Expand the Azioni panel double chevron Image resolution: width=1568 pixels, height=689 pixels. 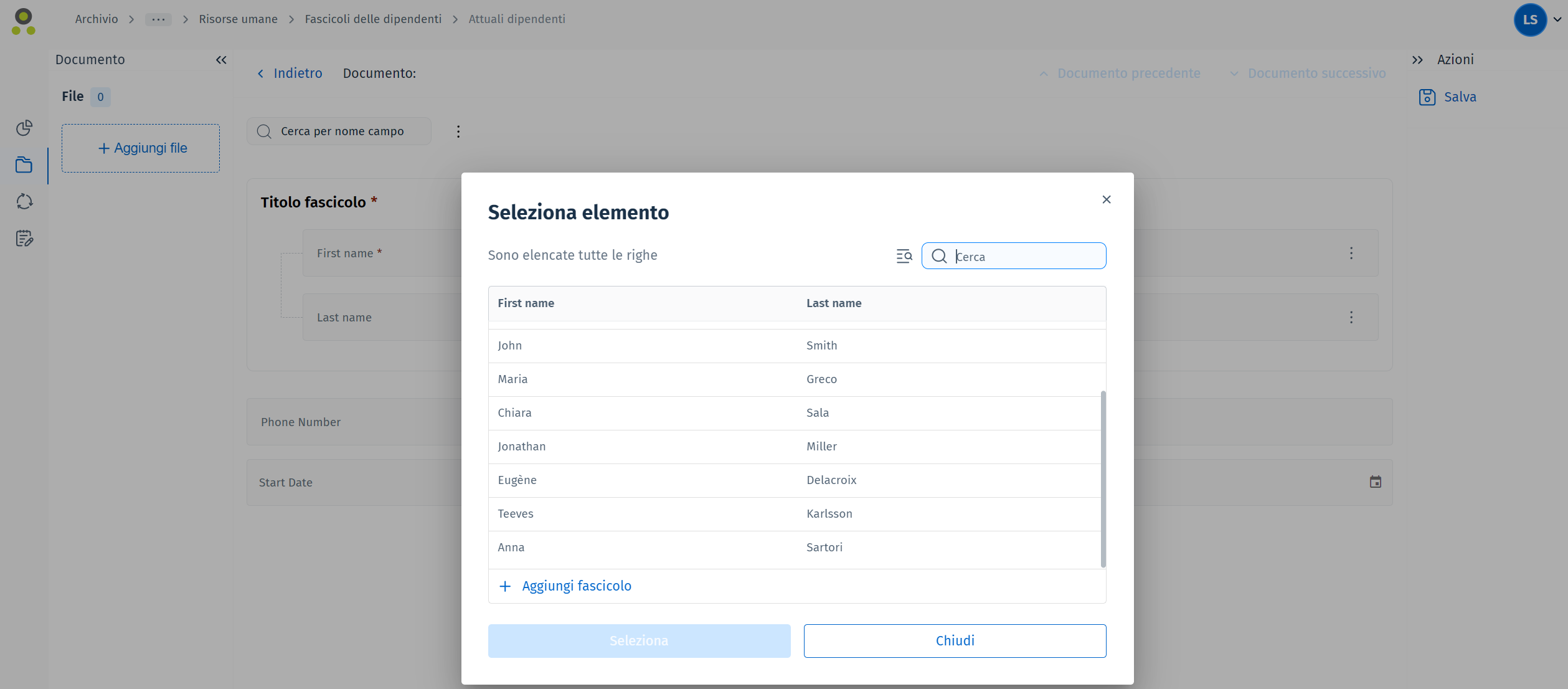click(x=1417, y=60)
